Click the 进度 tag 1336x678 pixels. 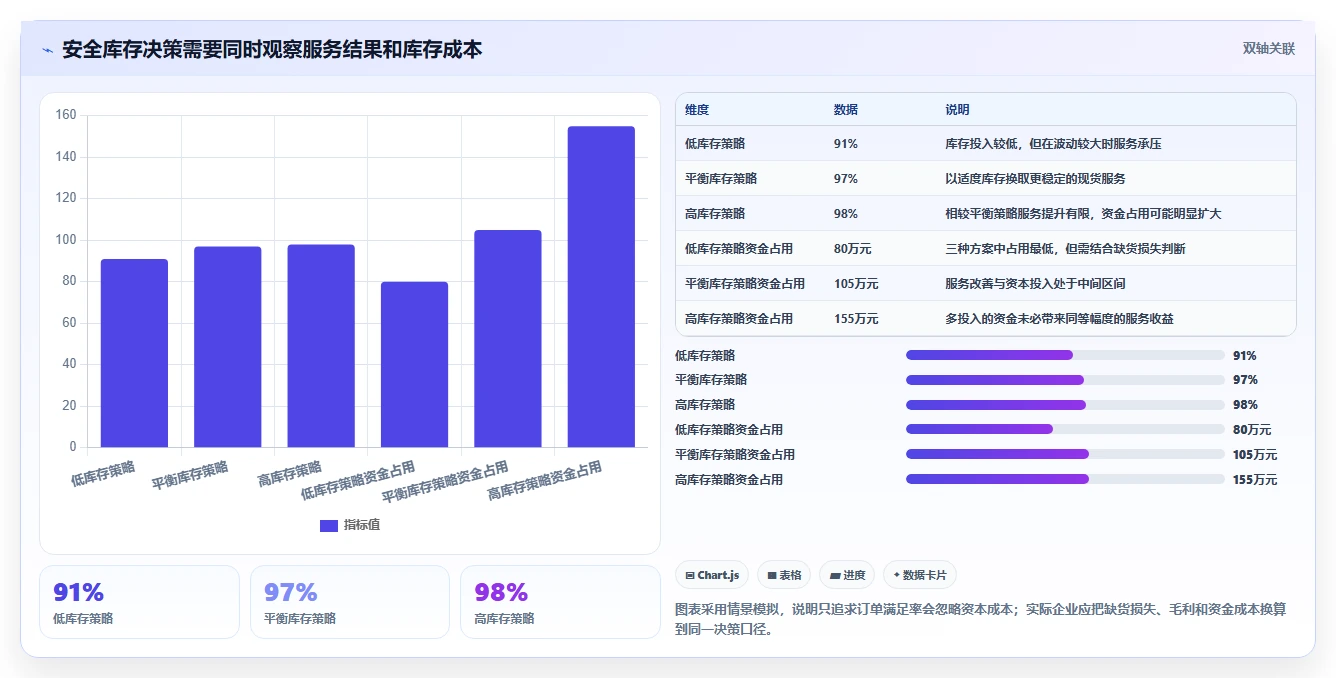coord(847,575)
